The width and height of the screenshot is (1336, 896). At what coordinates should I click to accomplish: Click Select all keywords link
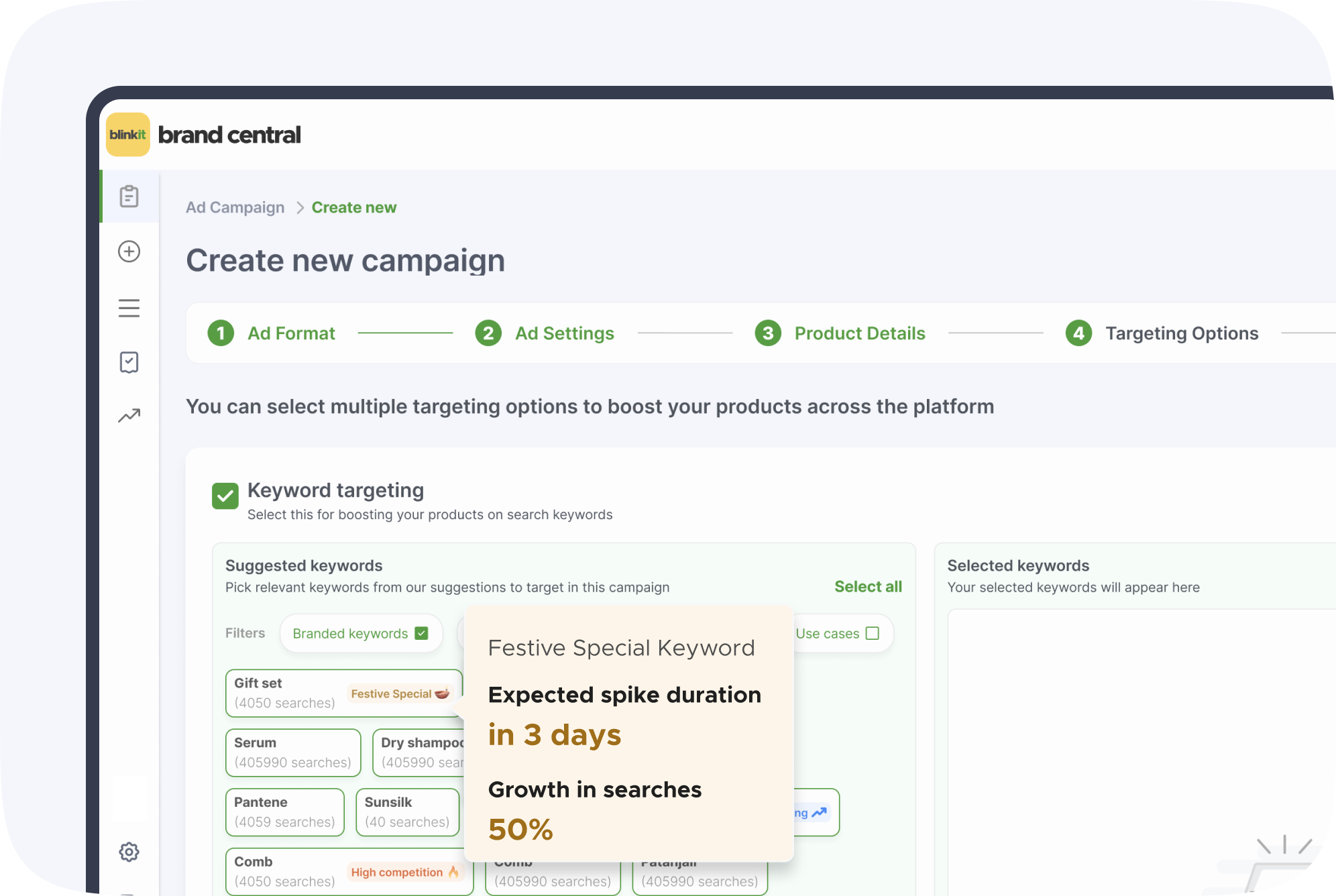pyautogui.click(x=867, y=586)
